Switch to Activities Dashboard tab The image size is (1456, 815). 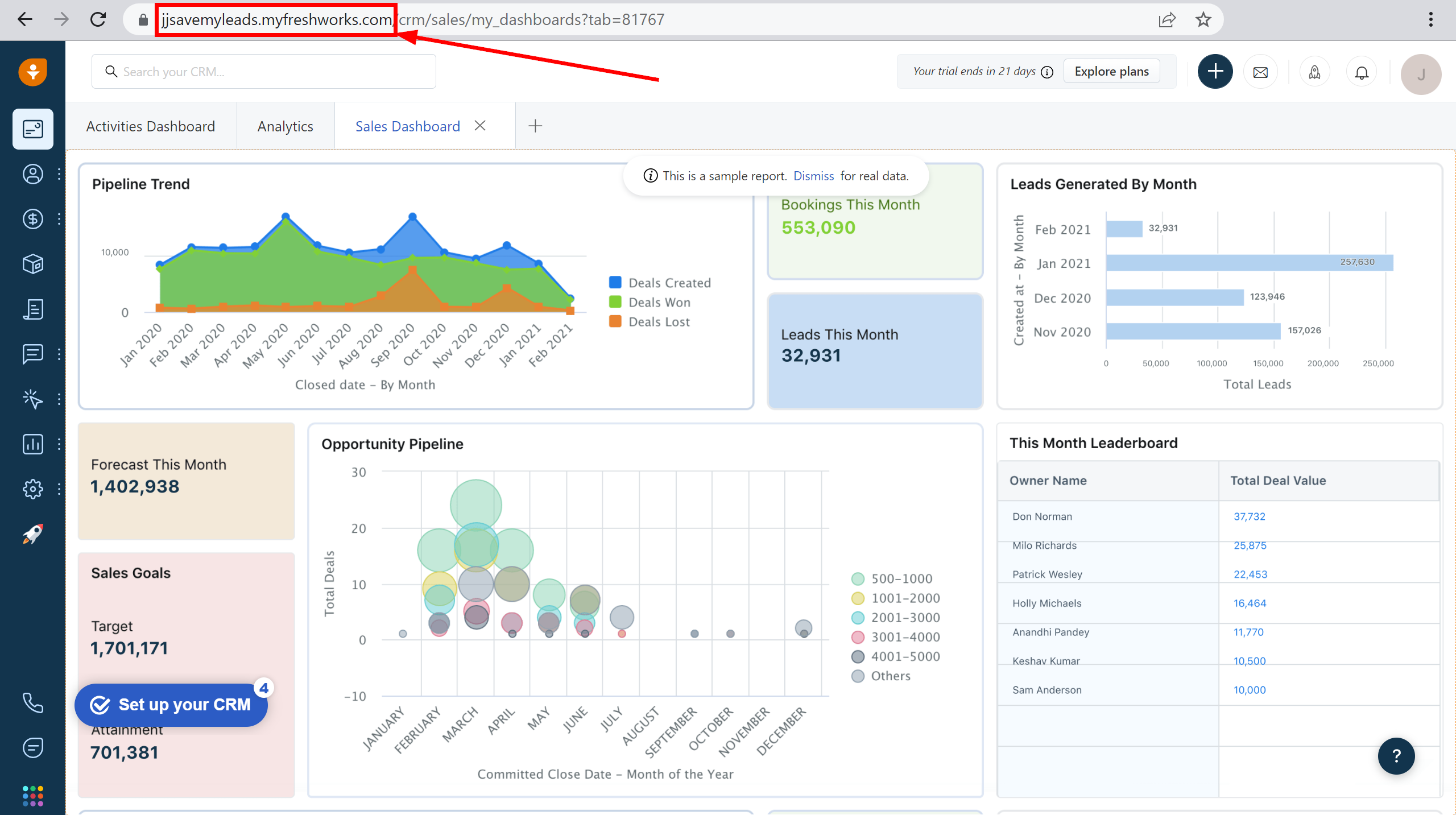click(x=151, y=126)
